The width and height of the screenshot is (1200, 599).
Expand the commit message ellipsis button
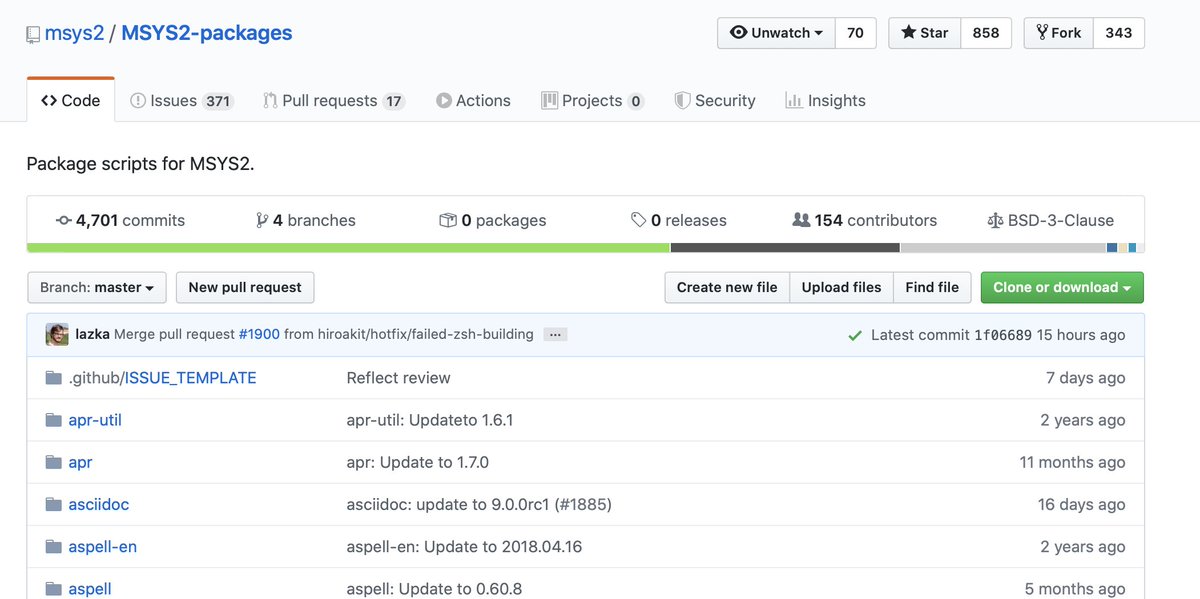click(x=555, y=335)
